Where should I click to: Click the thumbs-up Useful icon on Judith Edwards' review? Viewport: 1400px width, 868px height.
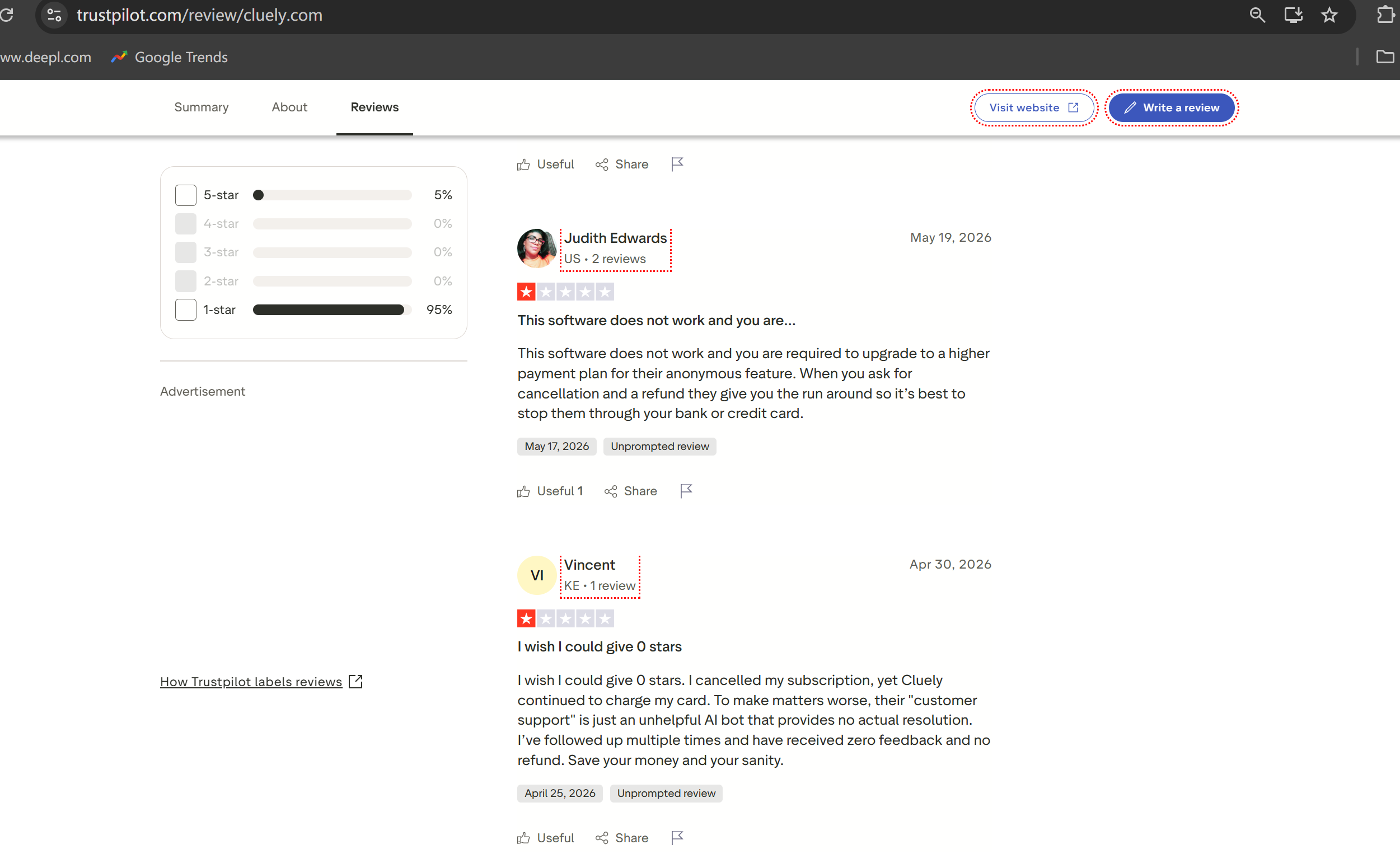(x=523, y=491)
